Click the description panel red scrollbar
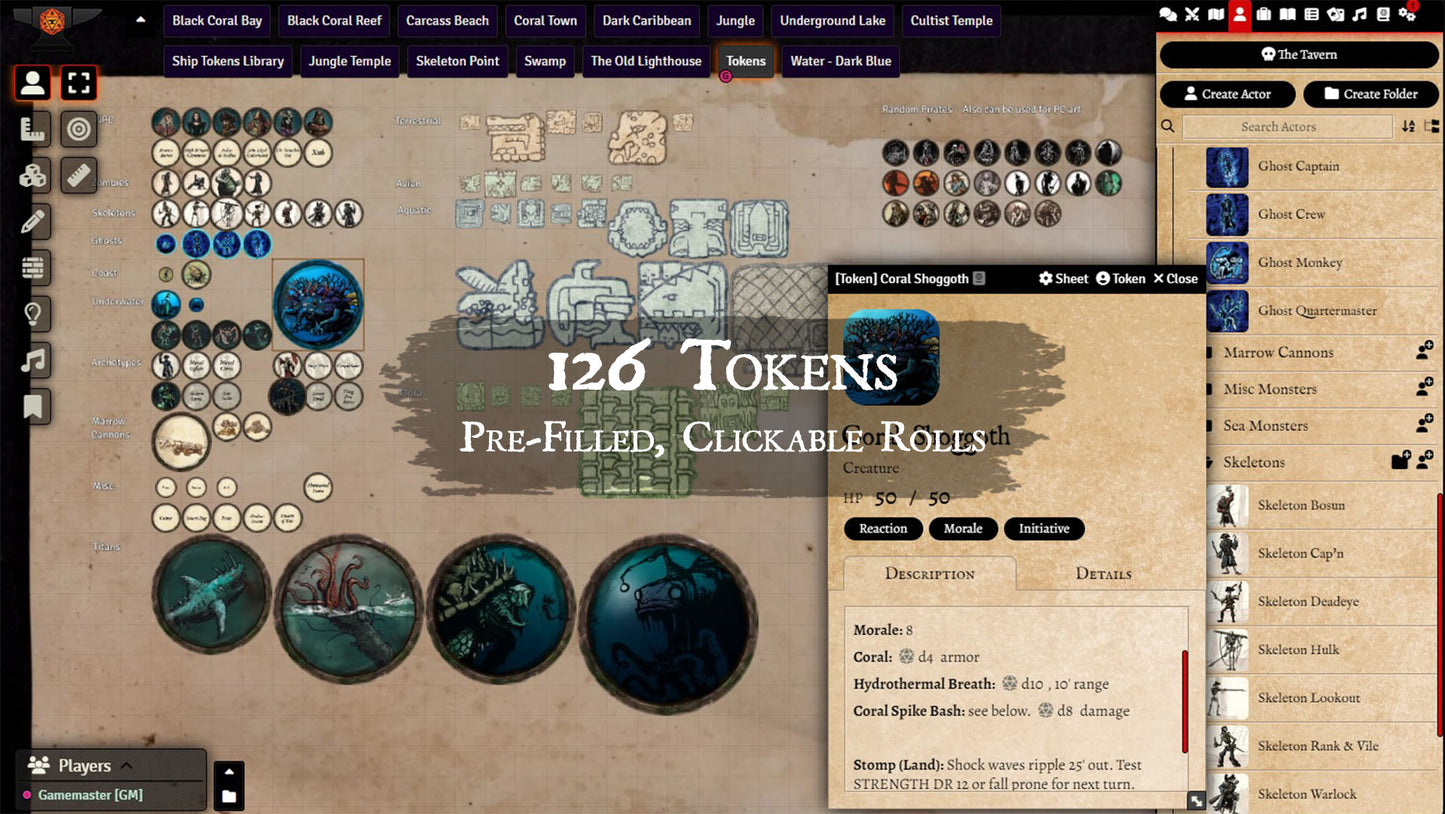The image size is (1445, 814). tap(1185, 701)
